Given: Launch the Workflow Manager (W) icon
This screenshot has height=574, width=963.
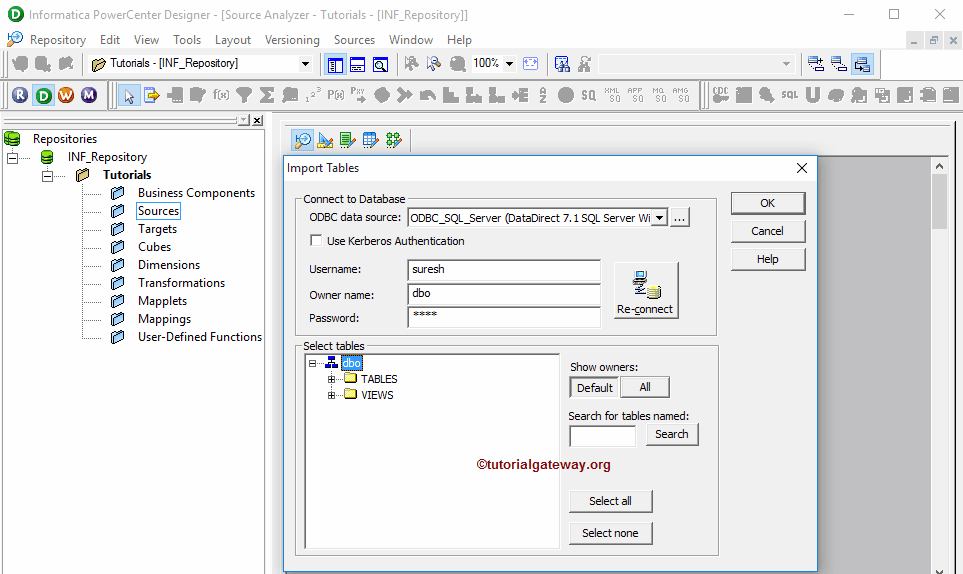Looking at the screenshot, I should [66, 95].
